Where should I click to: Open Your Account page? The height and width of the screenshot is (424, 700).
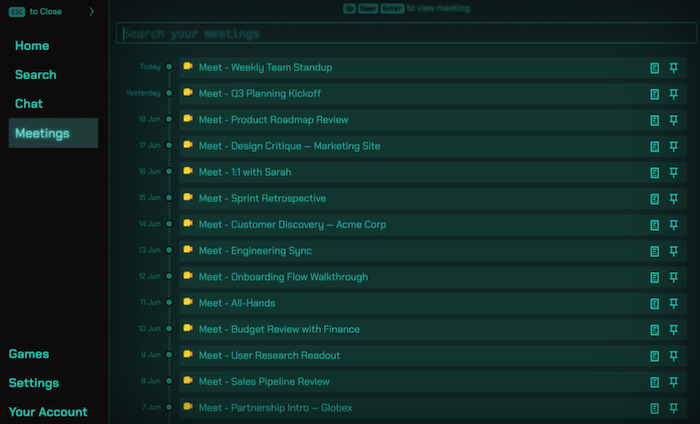48,412
